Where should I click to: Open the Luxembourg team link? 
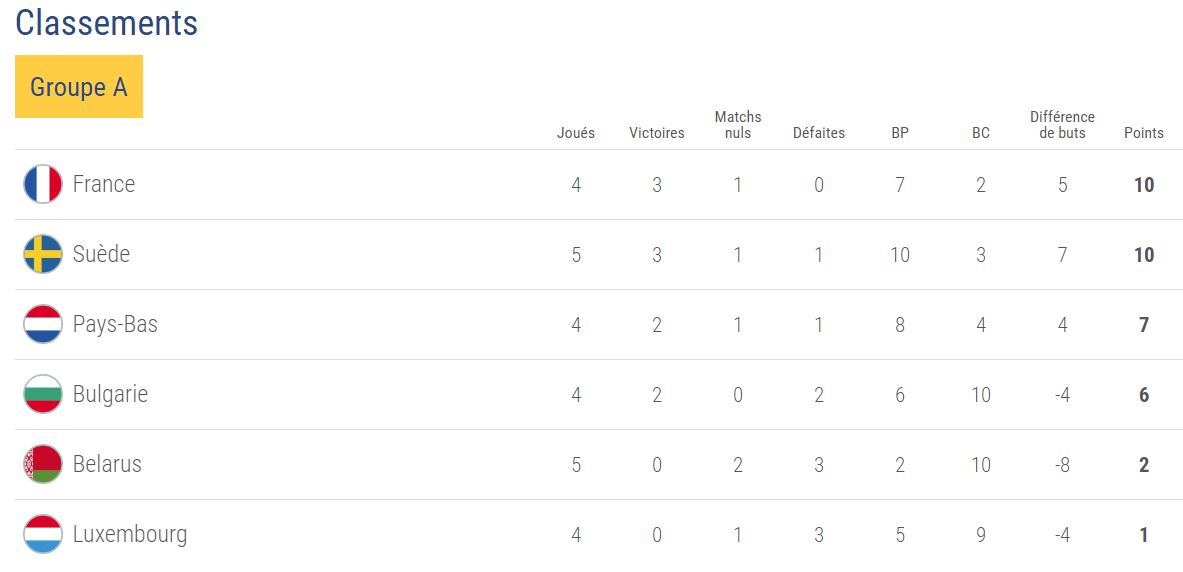coord(130,534)
